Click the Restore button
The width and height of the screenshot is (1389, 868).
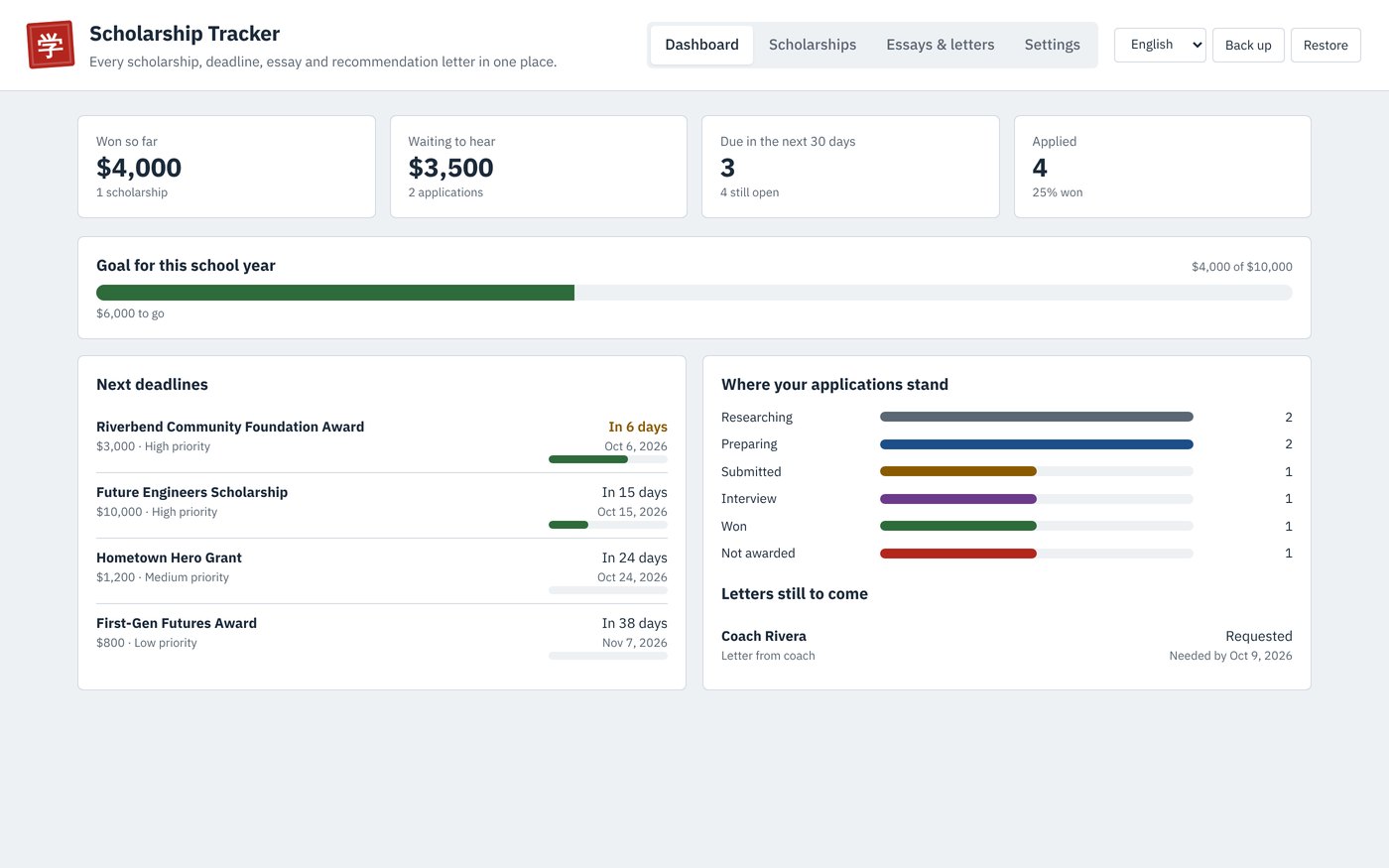[1326, 45]
